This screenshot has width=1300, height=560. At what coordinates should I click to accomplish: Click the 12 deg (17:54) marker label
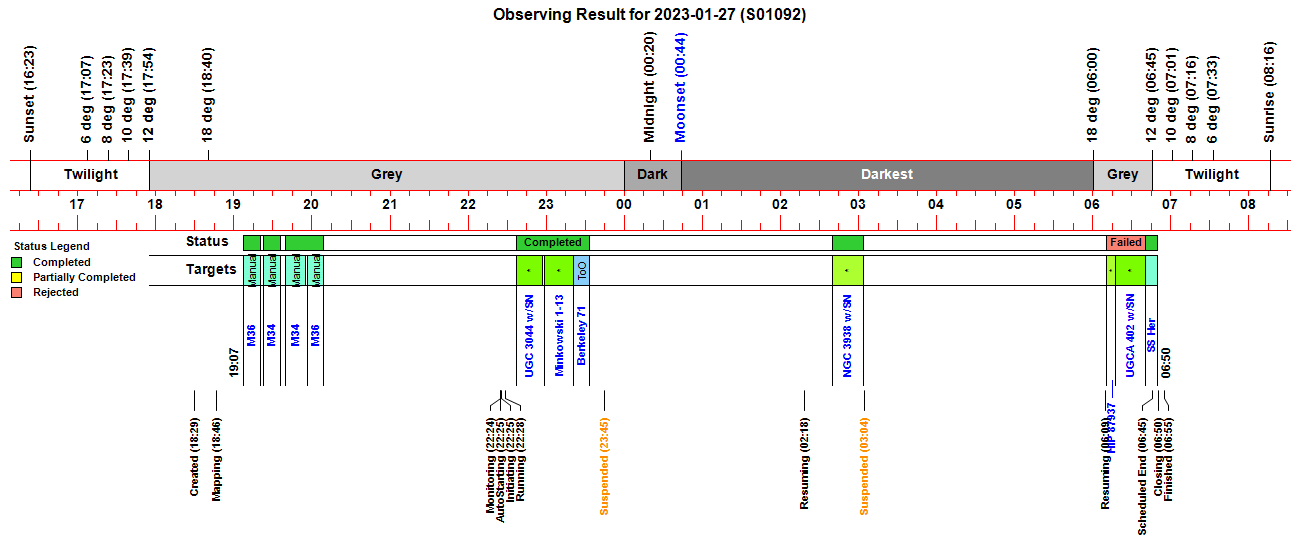[148, 95]
